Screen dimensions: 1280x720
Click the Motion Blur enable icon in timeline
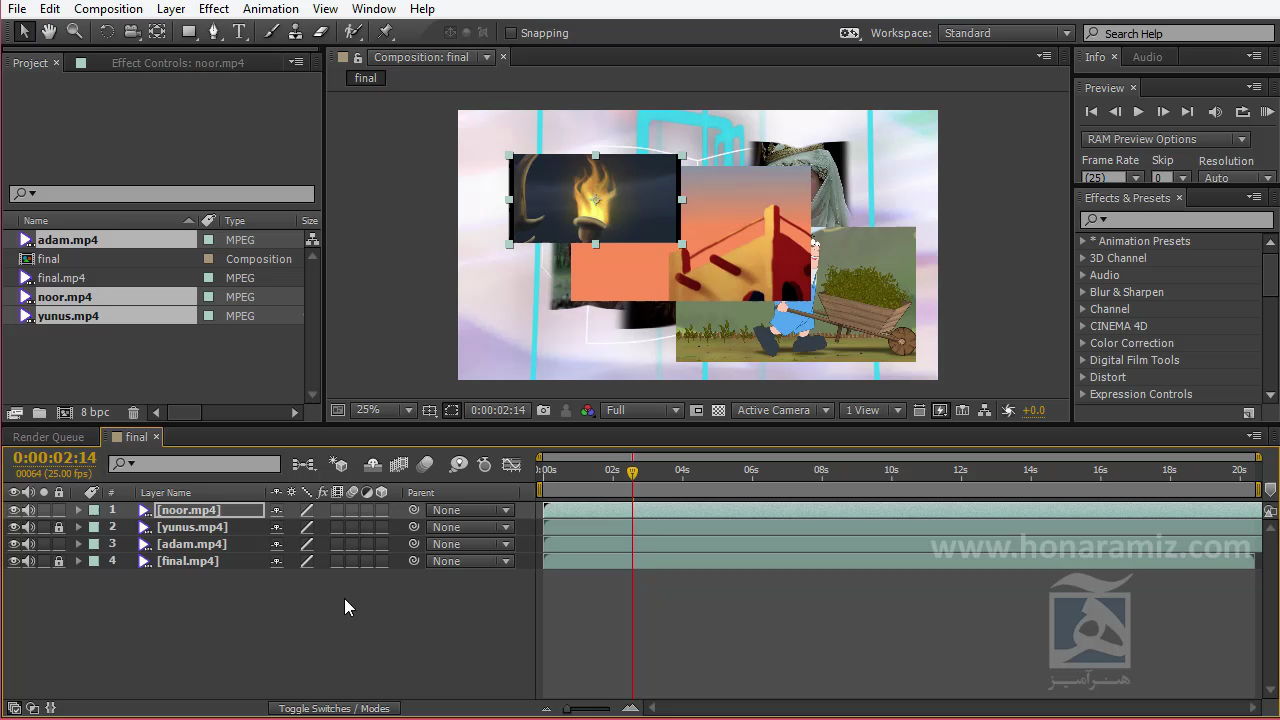[x=425, y=465]
